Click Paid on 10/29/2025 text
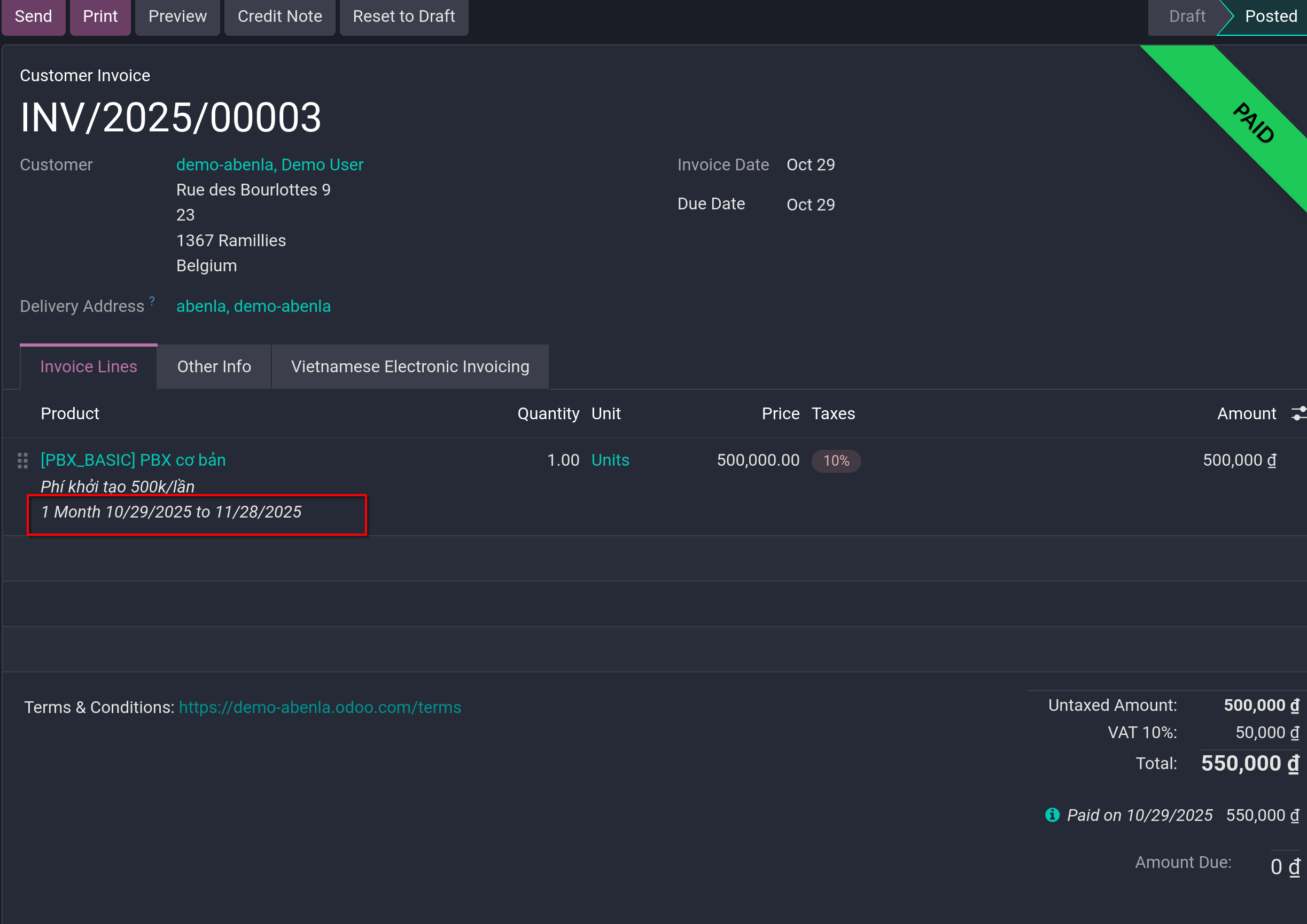This screenshot has width=1307, height=924. coord(1140,816)
